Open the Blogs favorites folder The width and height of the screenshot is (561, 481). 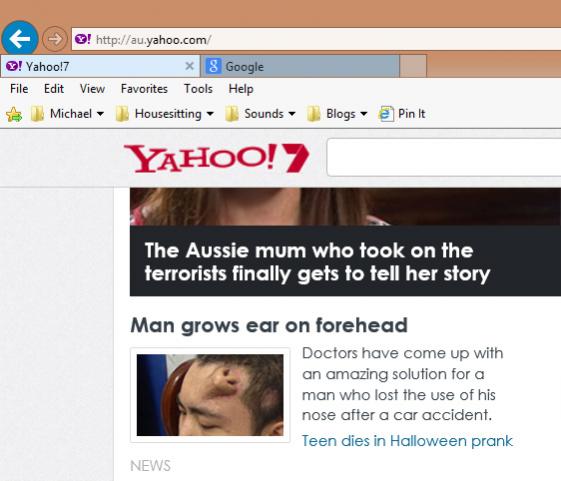337,114
